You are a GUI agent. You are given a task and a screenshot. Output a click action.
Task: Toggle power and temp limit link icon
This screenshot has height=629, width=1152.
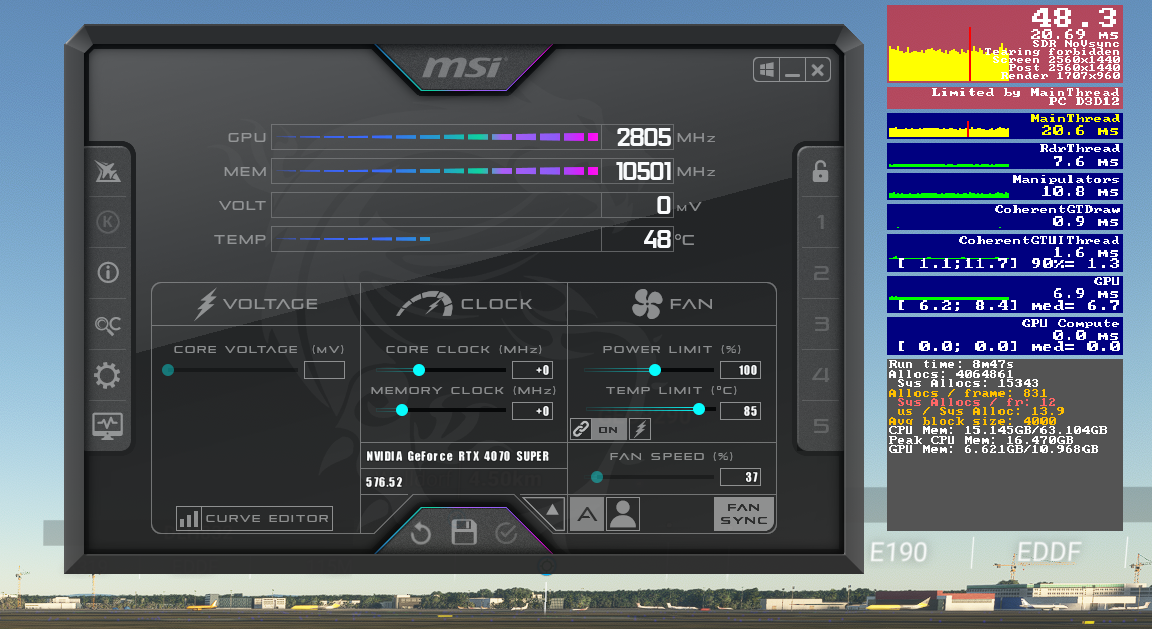[580, 429]
